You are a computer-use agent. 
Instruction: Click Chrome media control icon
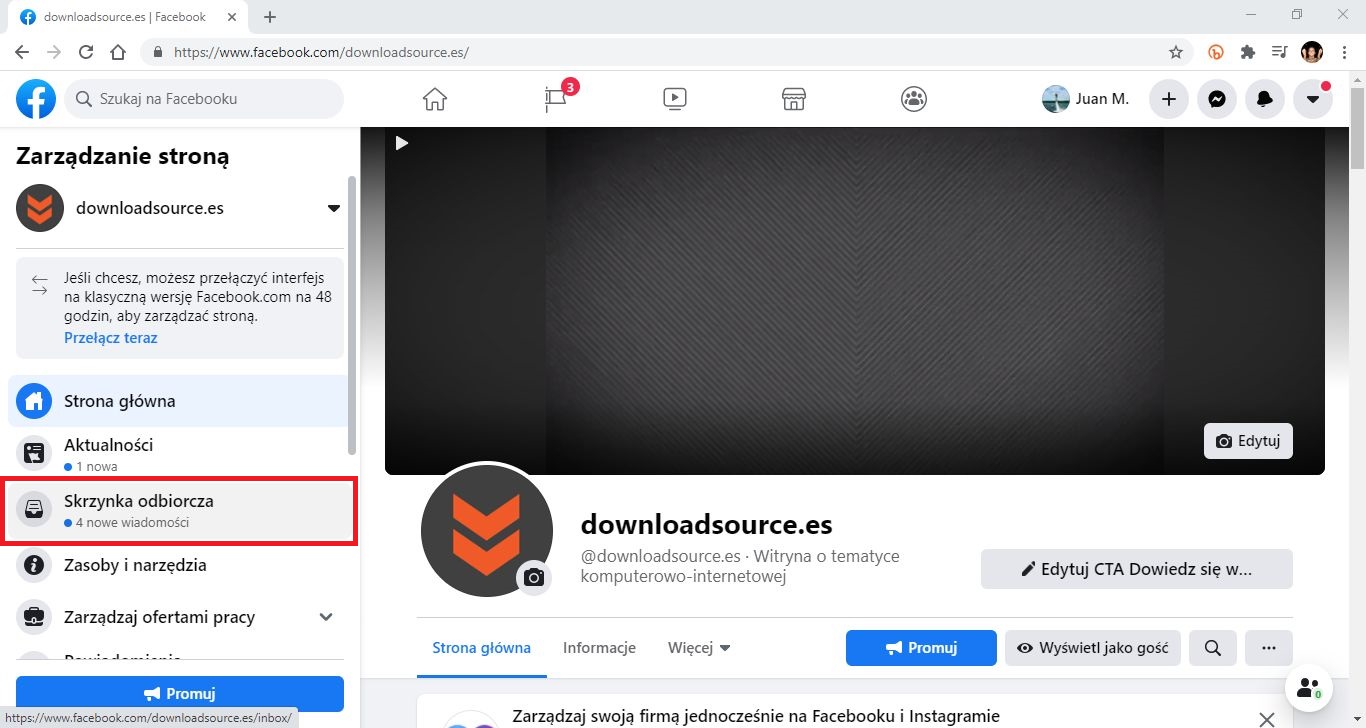1279,52
